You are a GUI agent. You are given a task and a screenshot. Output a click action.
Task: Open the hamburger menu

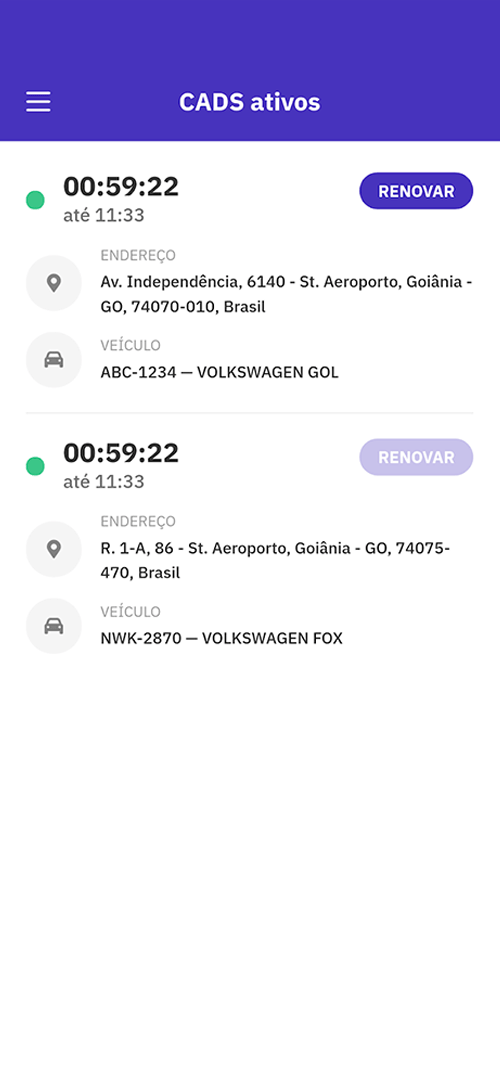coord(38,102)
